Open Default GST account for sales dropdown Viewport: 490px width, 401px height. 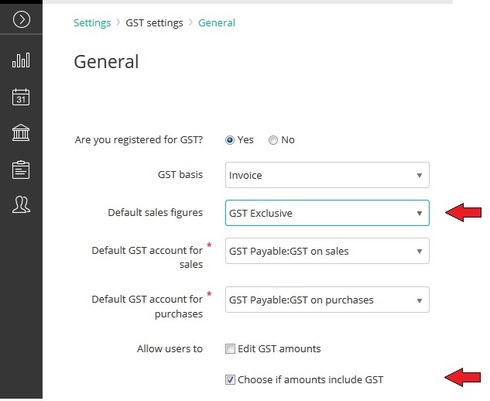pyautogui.click(x=327, y=251)
